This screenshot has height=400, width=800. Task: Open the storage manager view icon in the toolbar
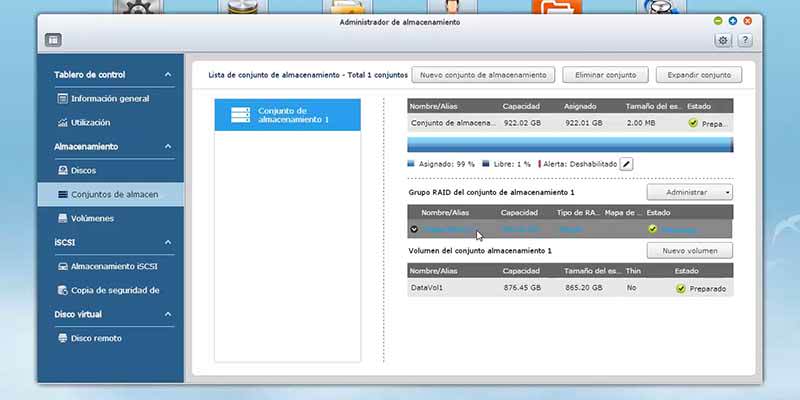tap(53, 40)
